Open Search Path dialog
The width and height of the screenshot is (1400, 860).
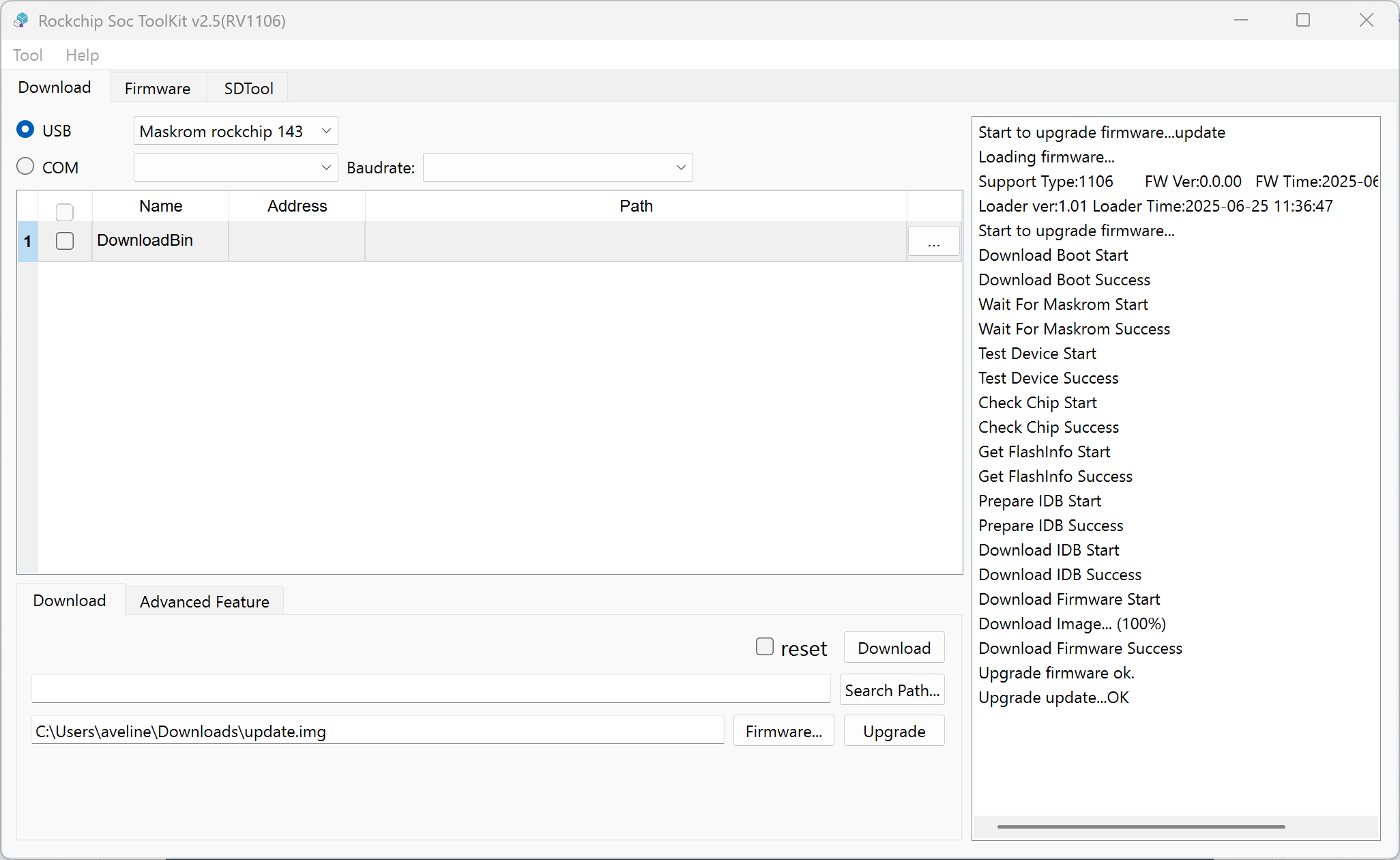[x=892, y=689]
